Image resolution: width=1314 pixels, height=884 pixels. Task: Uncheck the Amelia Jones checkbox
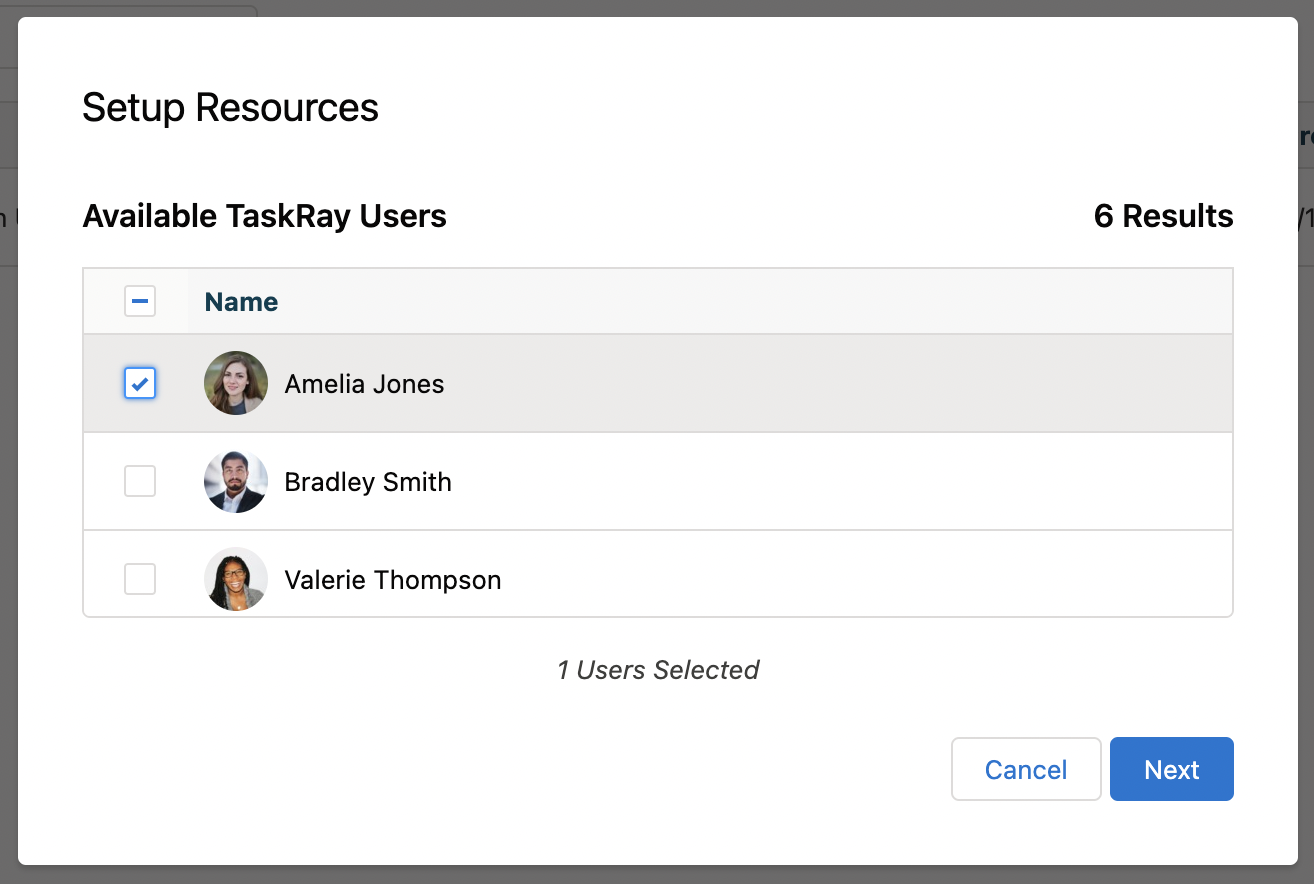pyautogui.click(x=139, y=383)
